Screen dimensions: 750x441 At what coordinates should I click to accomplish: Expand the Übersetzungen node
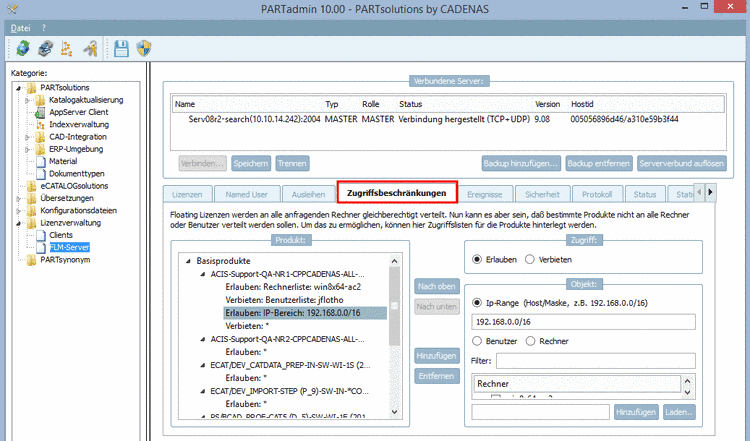point(18,198)
